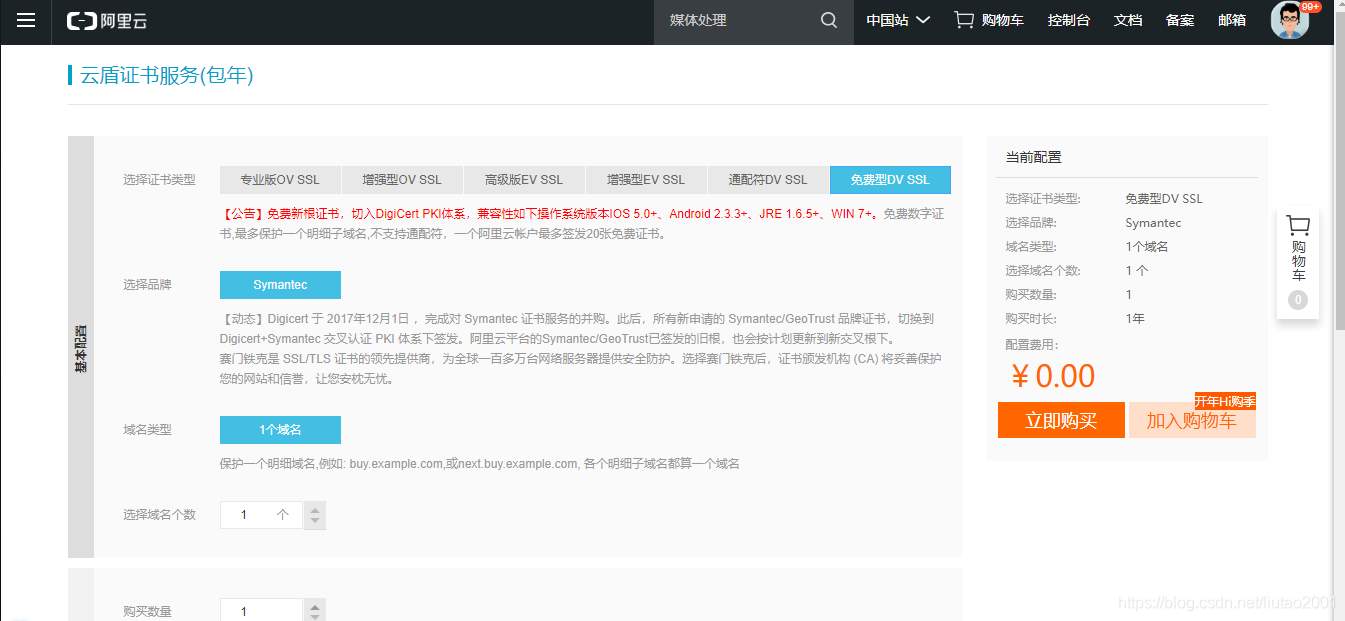This screenshot has width=1345, height=621.
Task: Click the 选择证书类型 field label
Action: (159, 180)
